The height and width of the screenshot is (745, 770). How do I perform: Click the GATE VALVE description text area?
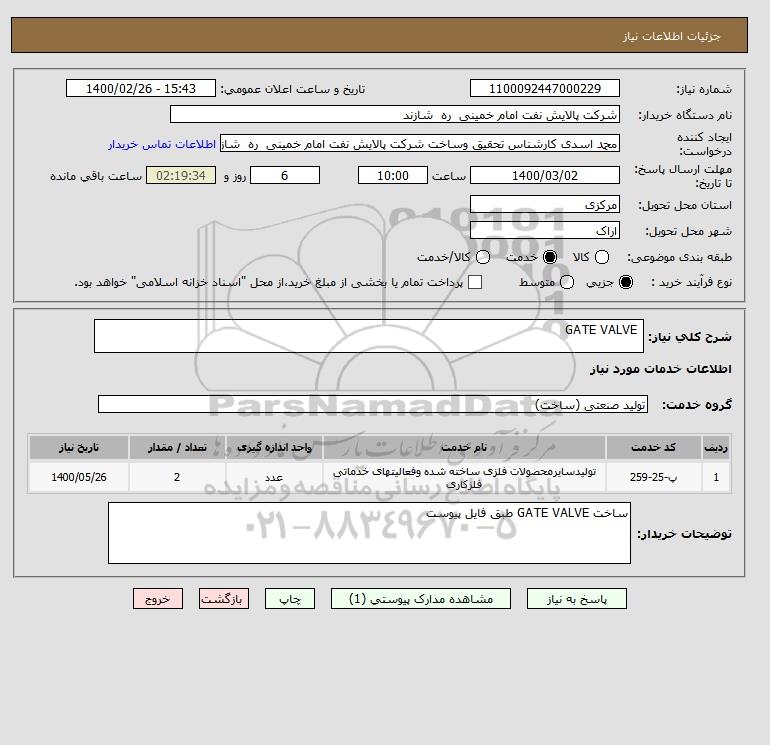pos(369,336)
